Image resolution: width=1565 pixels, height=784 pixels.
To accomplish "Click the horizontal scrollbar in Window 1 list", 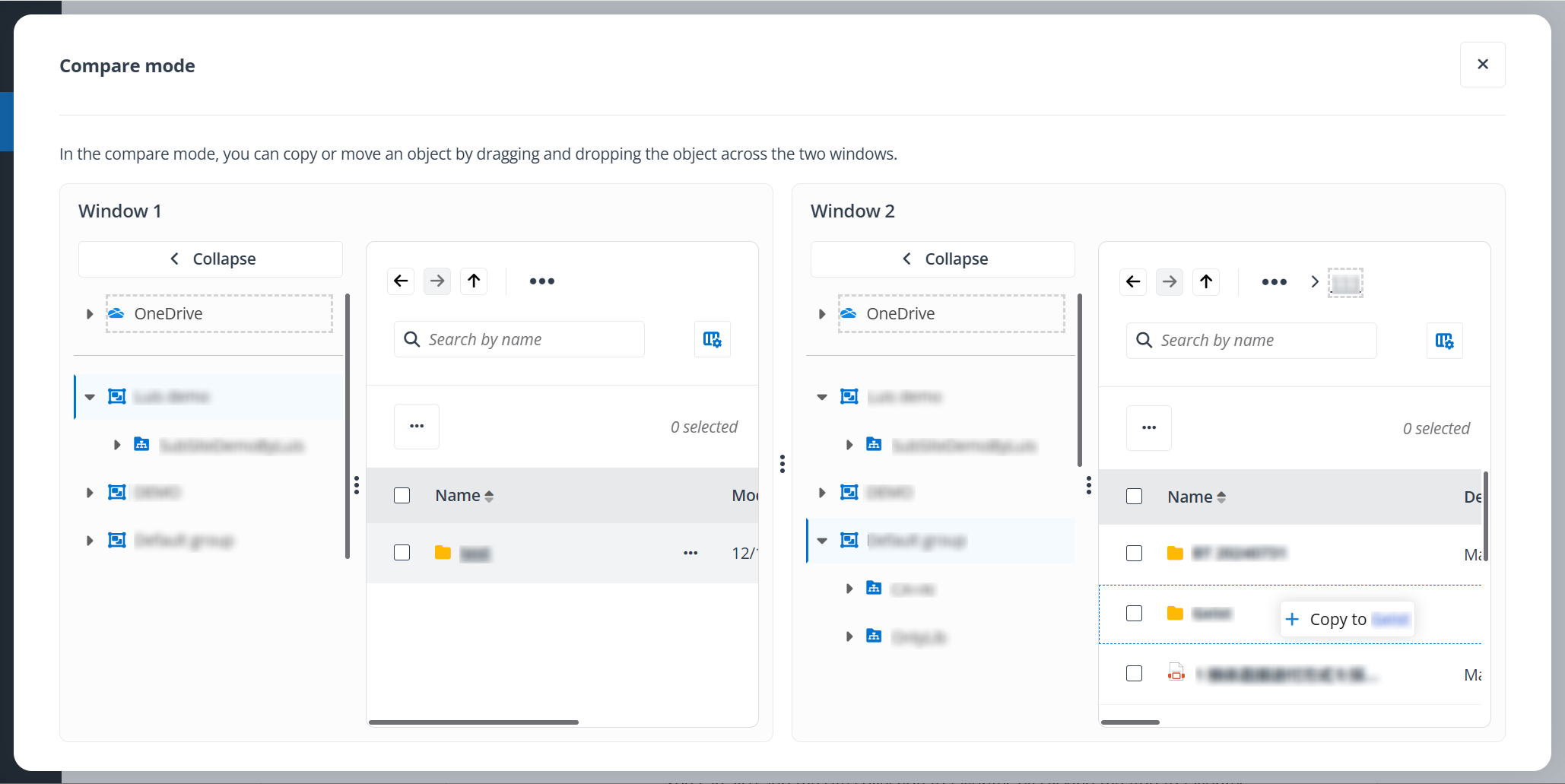I will (x=473, y=722).
